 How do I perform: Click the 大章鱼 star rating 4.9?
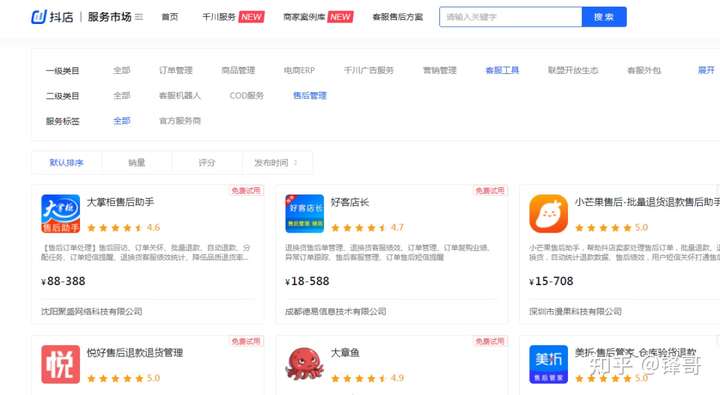point(367,378)
